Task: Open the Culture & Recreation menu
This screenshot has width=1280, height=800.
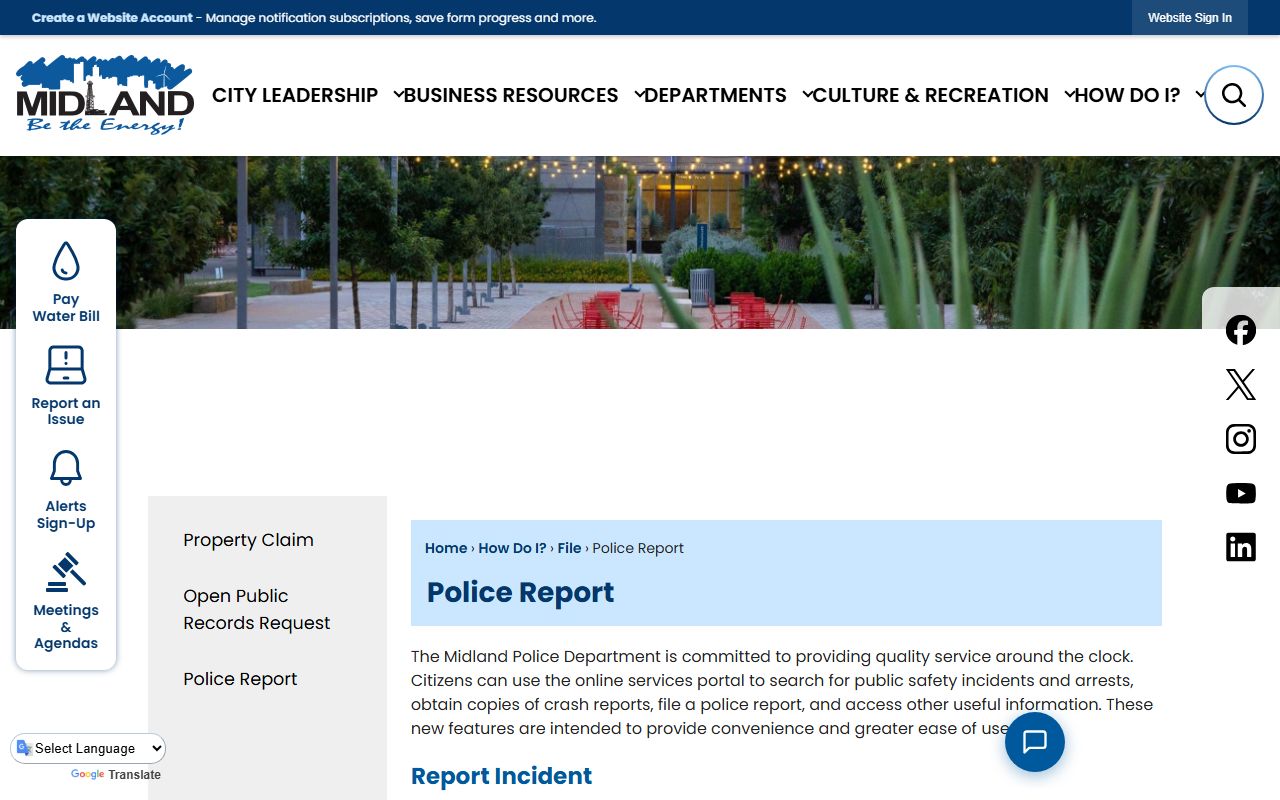Action: (x=931, y=95)
